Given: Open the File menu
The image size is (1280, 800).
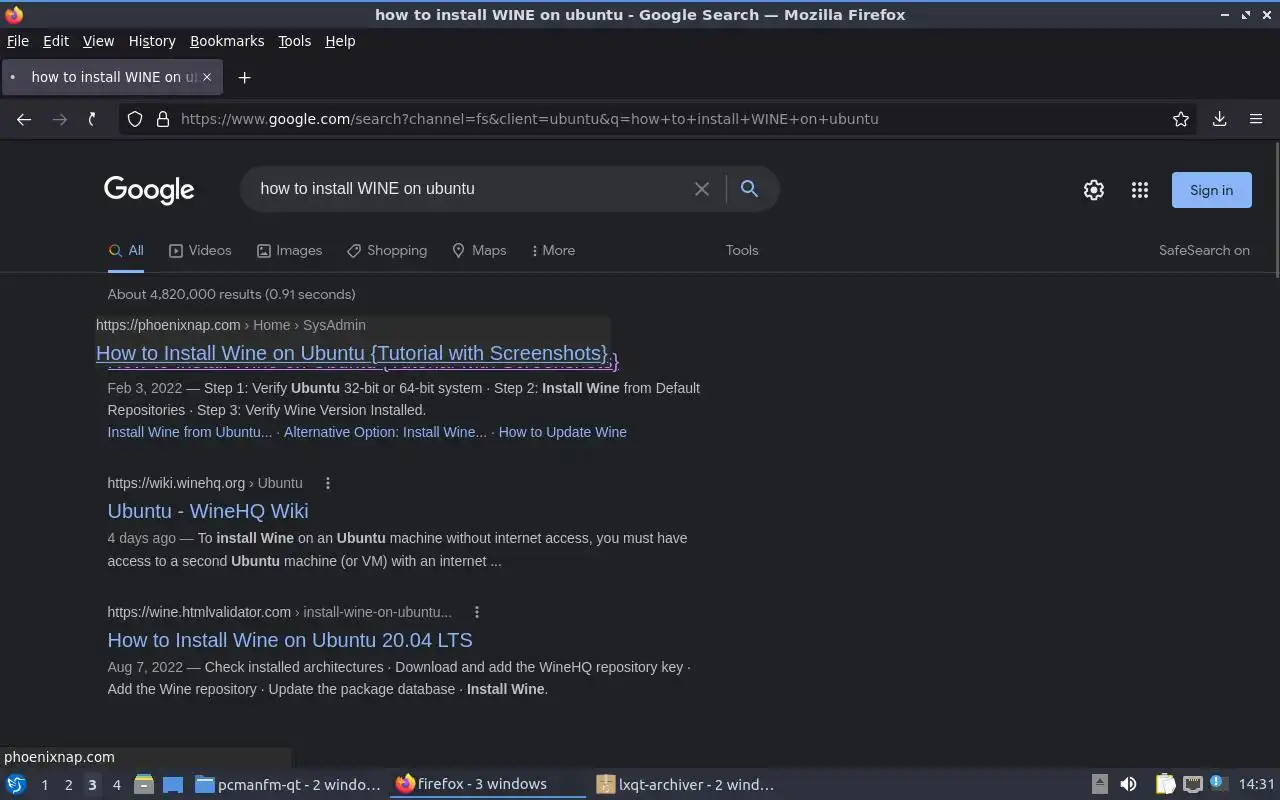Looking at the screenshot, I should [x=18, y=41].
